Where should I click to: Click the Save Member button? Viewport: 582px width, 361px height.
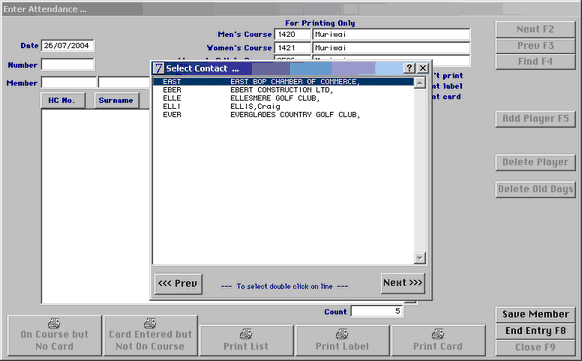click(x=535, y=314)
